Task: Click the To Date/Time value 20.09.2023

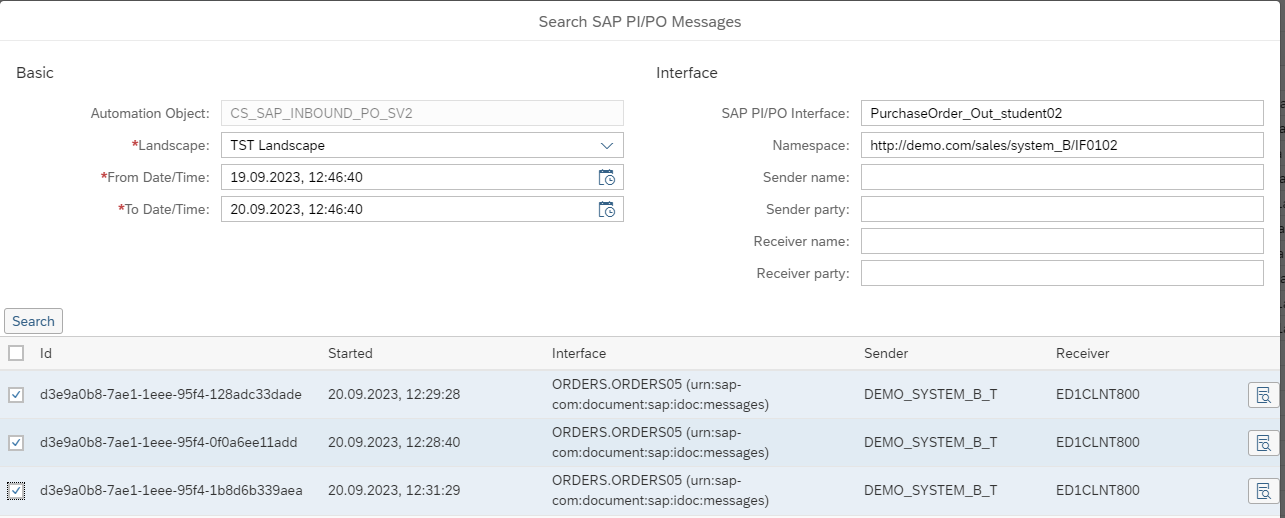Action: [296, 210]
